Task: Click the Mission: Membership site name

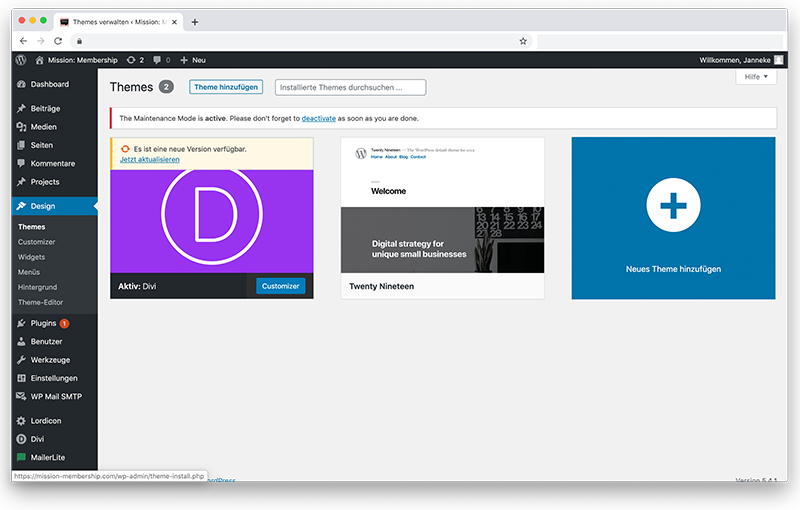Action: click(x=83, y=60)
